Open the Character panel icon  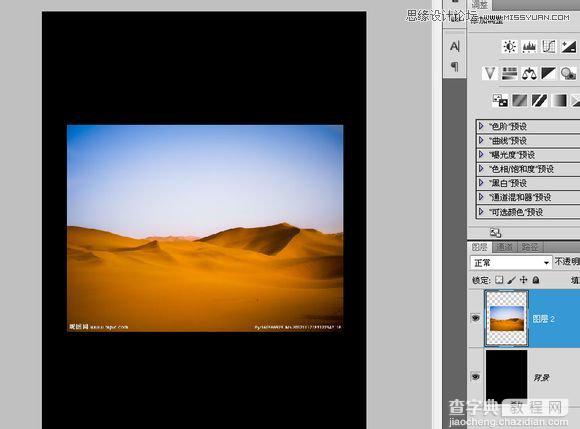455,47
